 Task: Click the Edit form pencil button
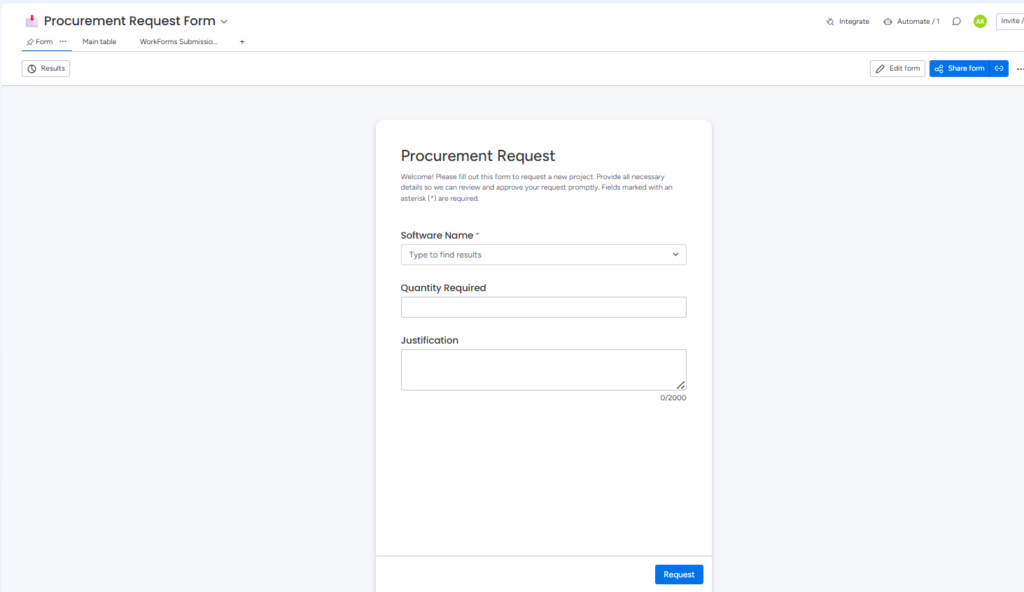click(897, 68)
